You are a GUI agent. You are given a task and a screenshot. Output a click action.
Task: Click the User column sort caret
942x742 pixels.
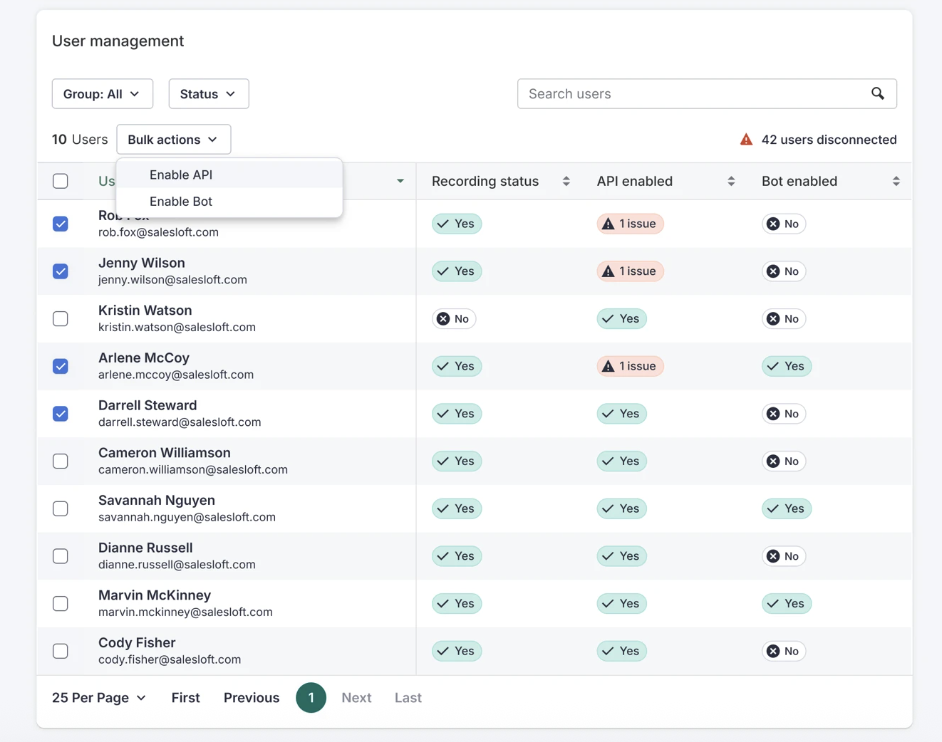(x=400, y=181)
